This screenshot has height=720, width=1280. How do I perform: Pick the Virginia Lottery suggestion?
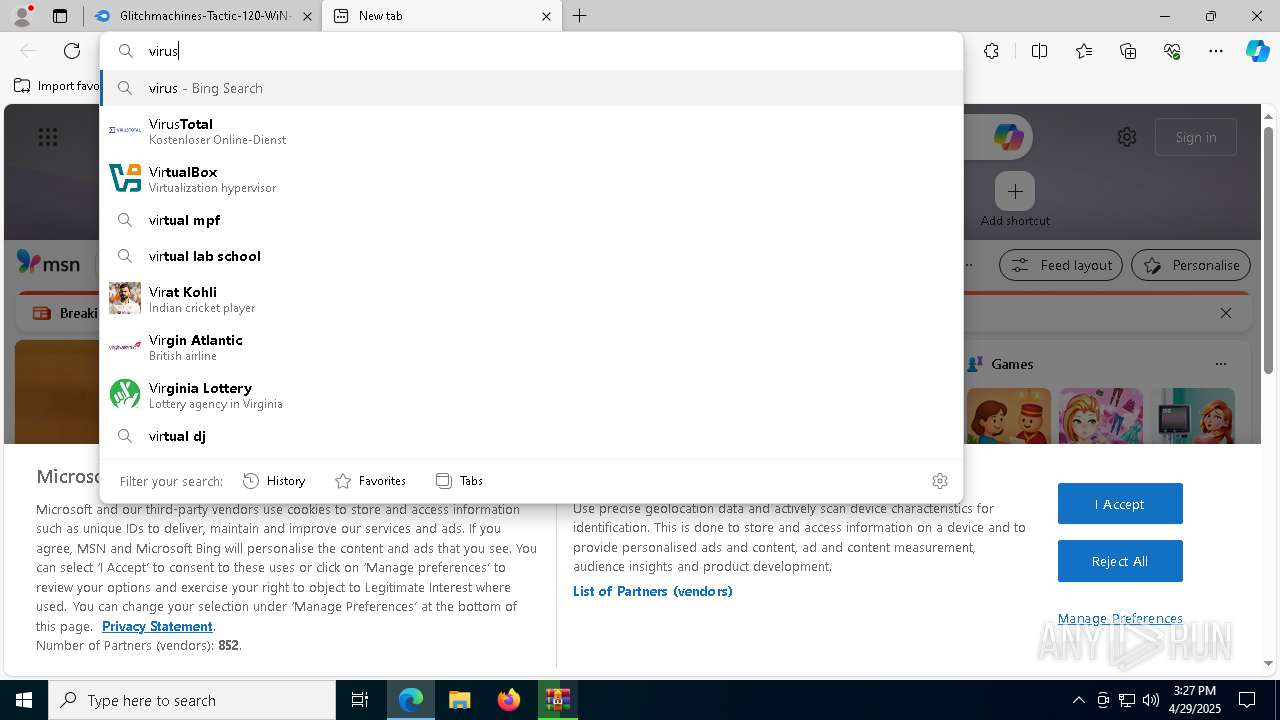[531, 395]
